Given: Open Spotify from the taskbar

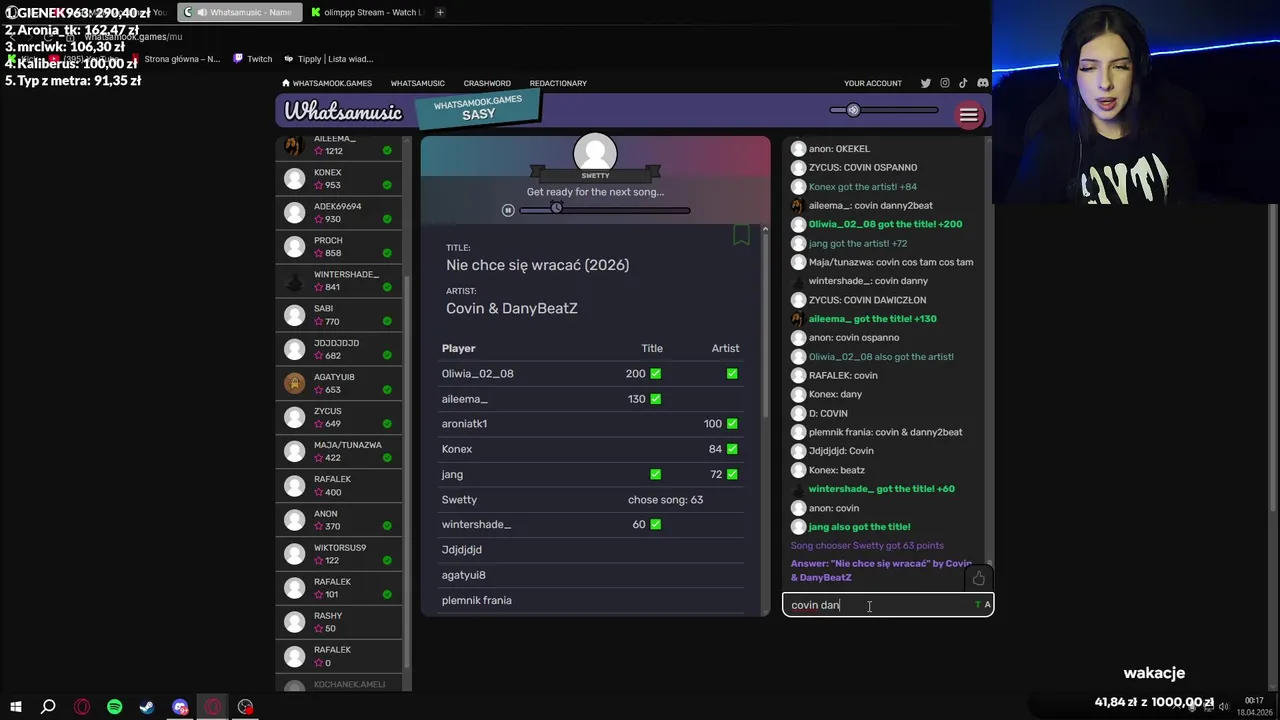Looking at the screenshot, I should coord(114,707).
